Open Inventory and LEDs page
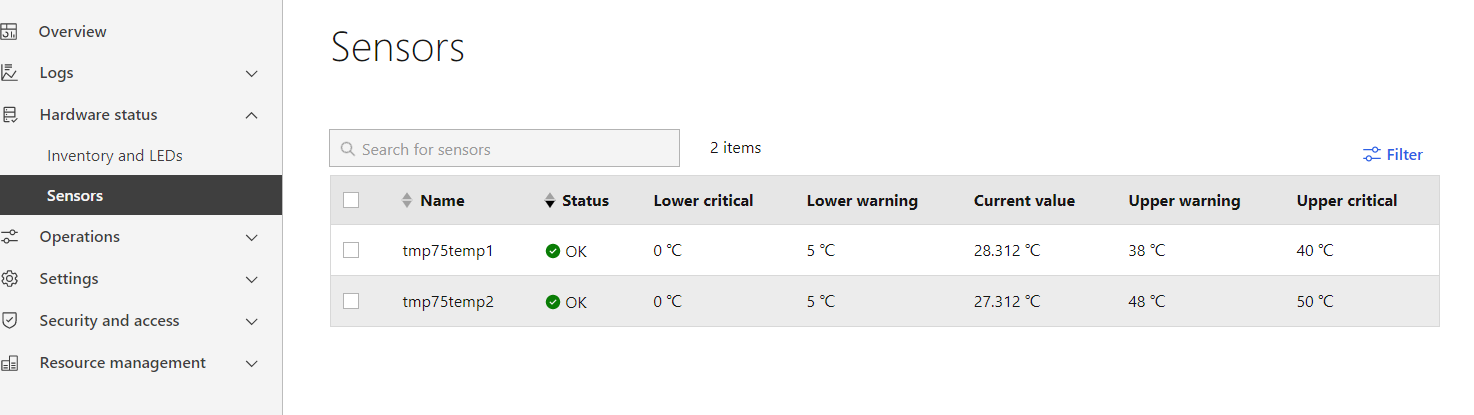This screenshot has height=415, width=1474. [x=114, y=156]
